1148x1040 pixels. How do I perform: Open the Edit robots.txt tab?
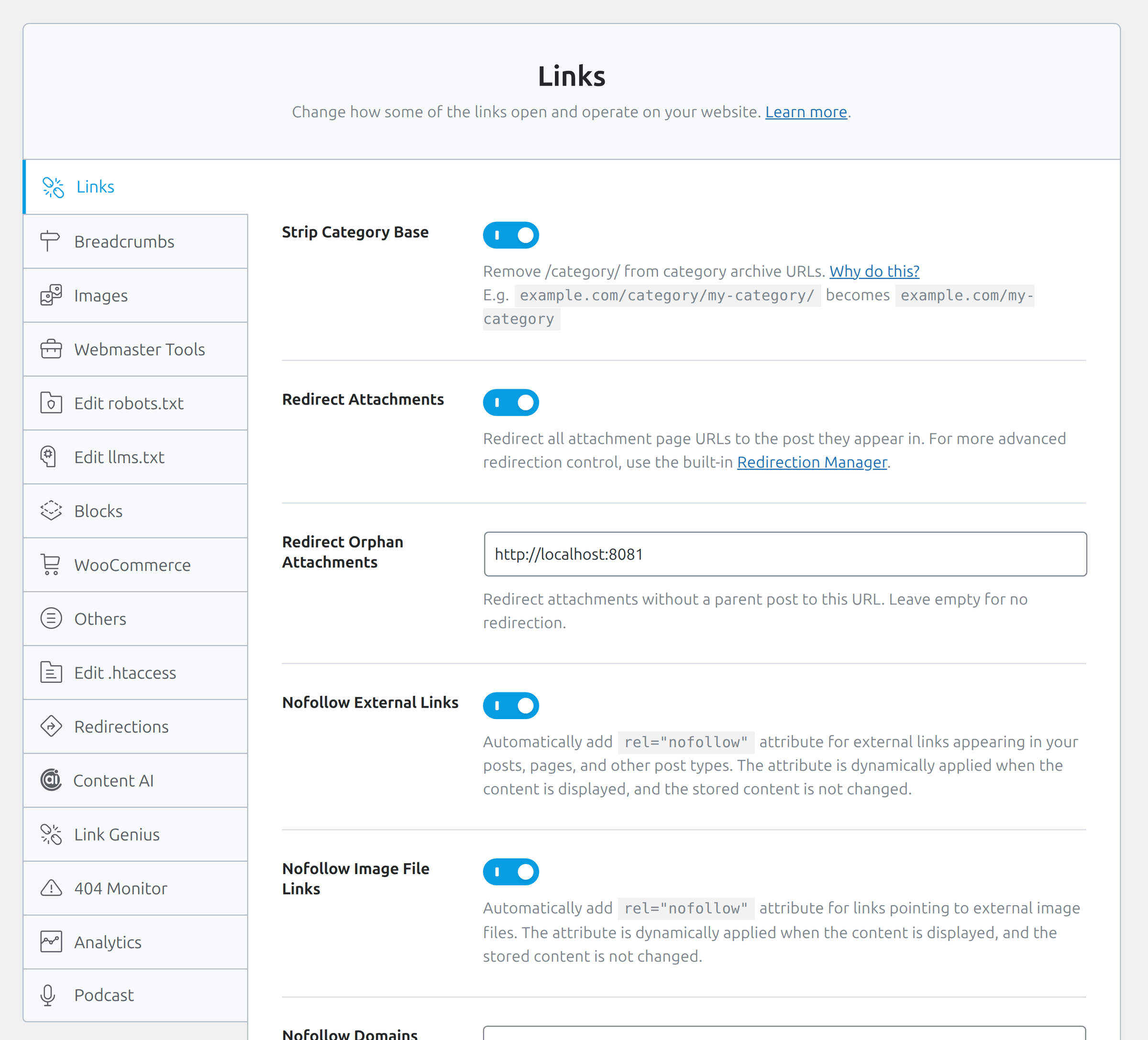coord(135,403)
